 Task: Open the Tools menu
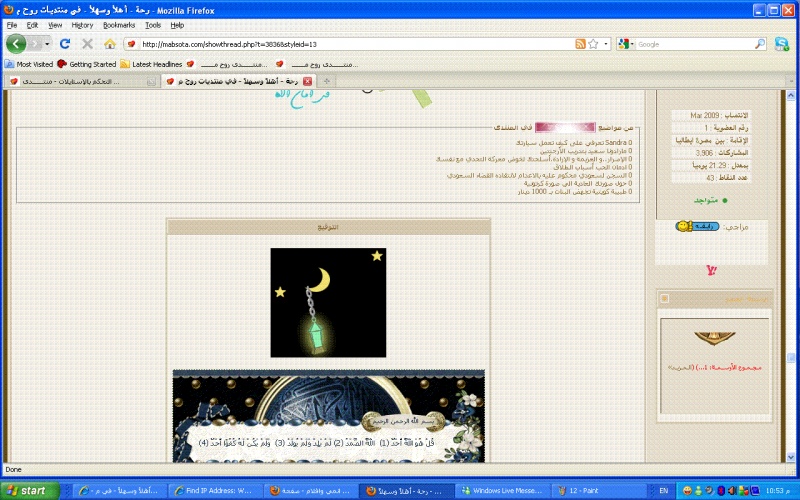tap(152, 24)
